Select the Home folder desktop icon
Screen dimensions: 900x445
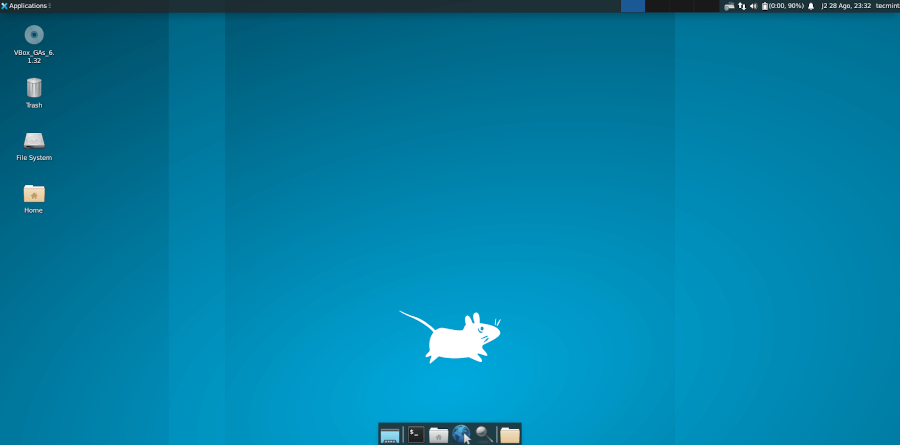tap(34, 194)
